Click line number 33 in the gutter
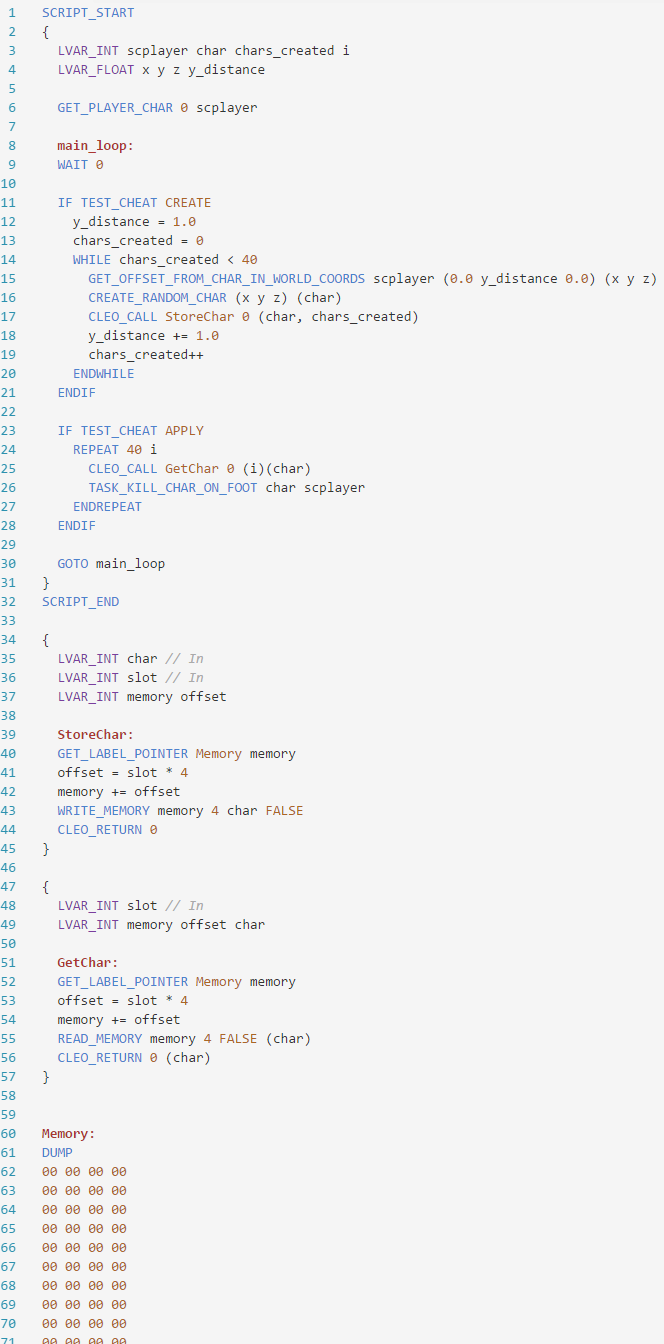This screenshot has height=1344, width=664. point(8,621)
